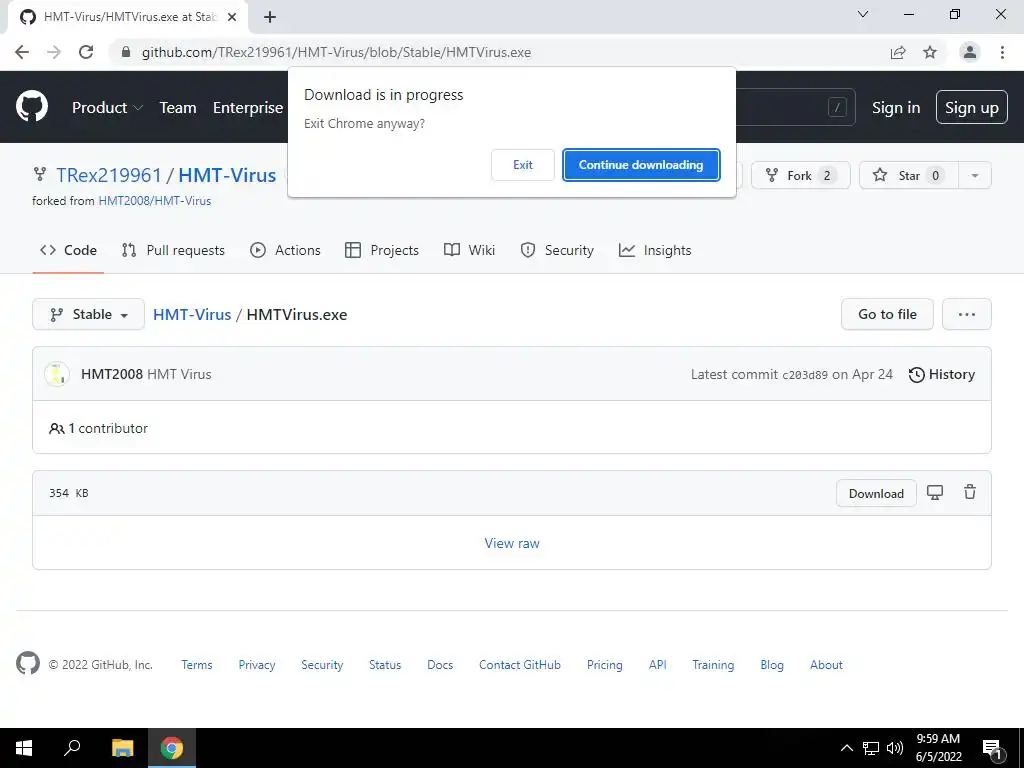This screenshot has height=768, width=1024.
Task: Click the tab search chevron in title bar
Action: pos(863,14)
